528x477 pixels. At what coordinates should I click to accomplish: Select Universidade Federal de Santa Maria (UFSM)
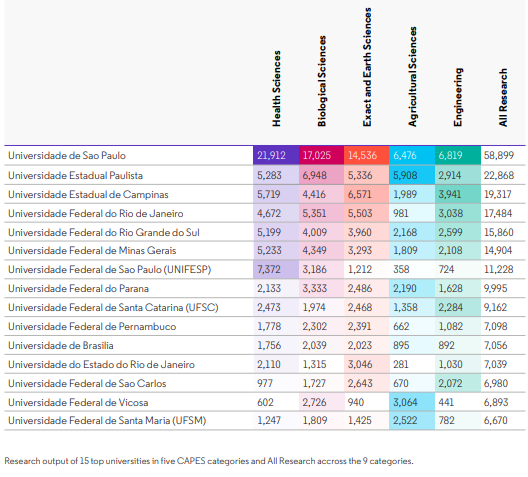click(x=107, y=420)
